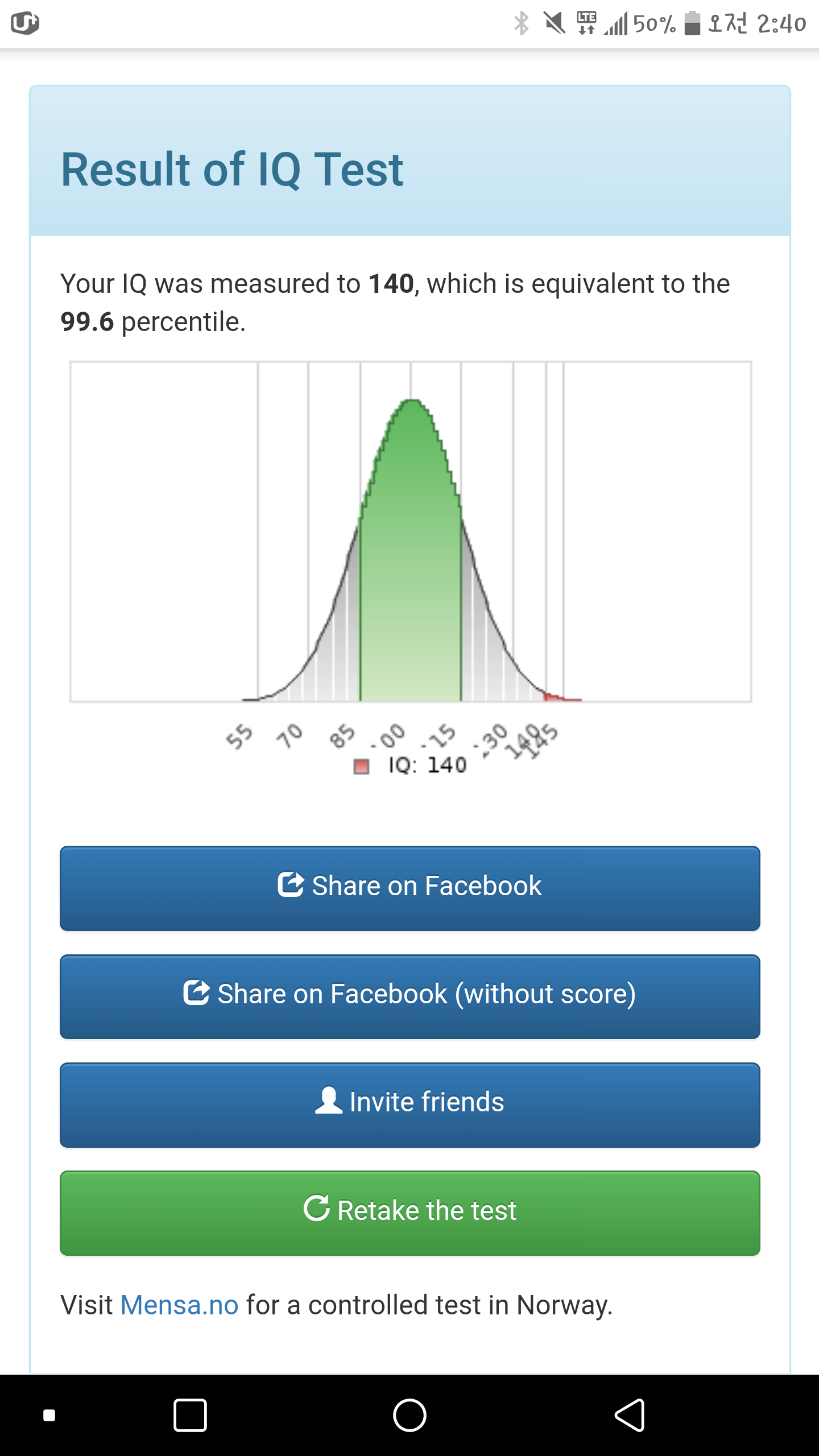Tap the person icon on Invite friends
Viewport: 819px width, 1456px height.
pyautogui.click(x=329, y=1100)
